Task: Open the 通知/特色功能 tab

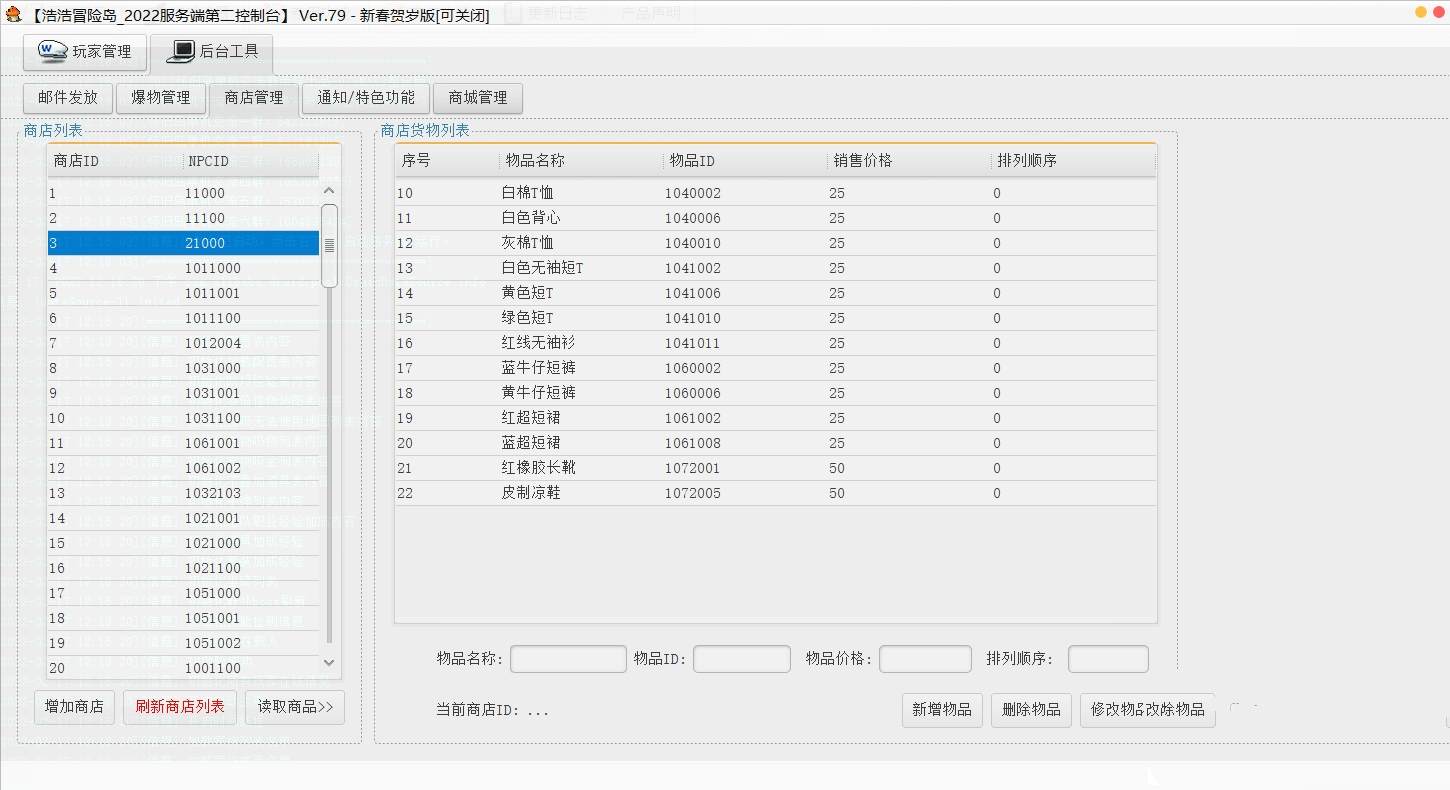Action: pos(365,98)
